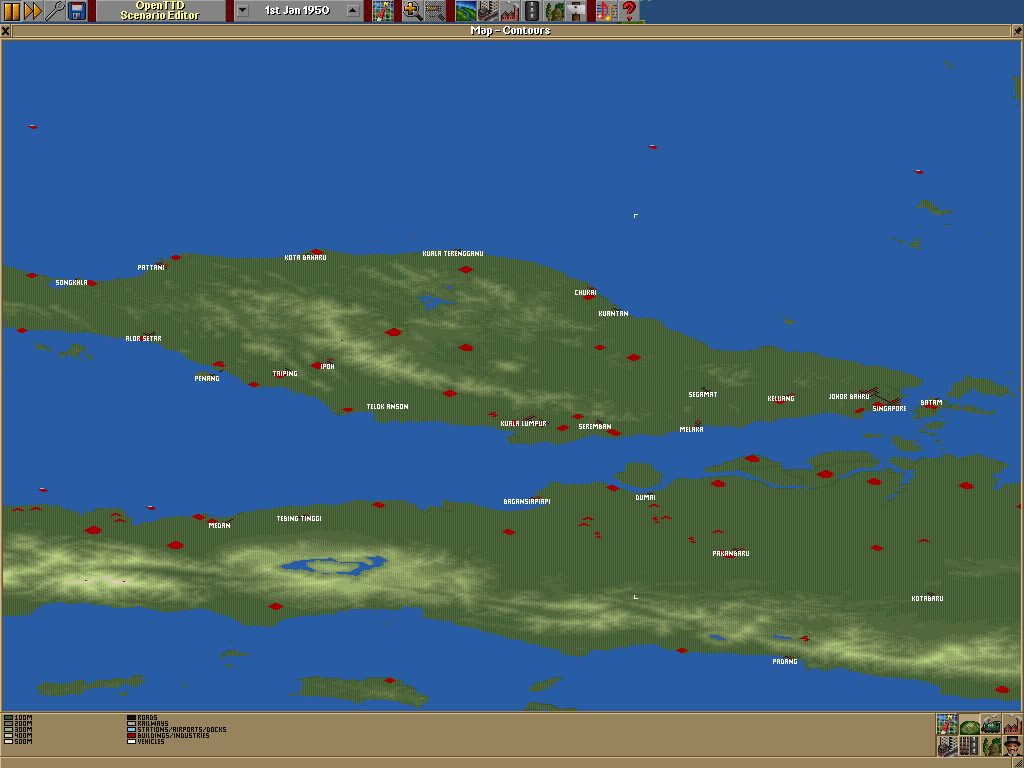Click the Pakanbaru town label
Screen dimensions: 1024x768
(x=731, y=553)
